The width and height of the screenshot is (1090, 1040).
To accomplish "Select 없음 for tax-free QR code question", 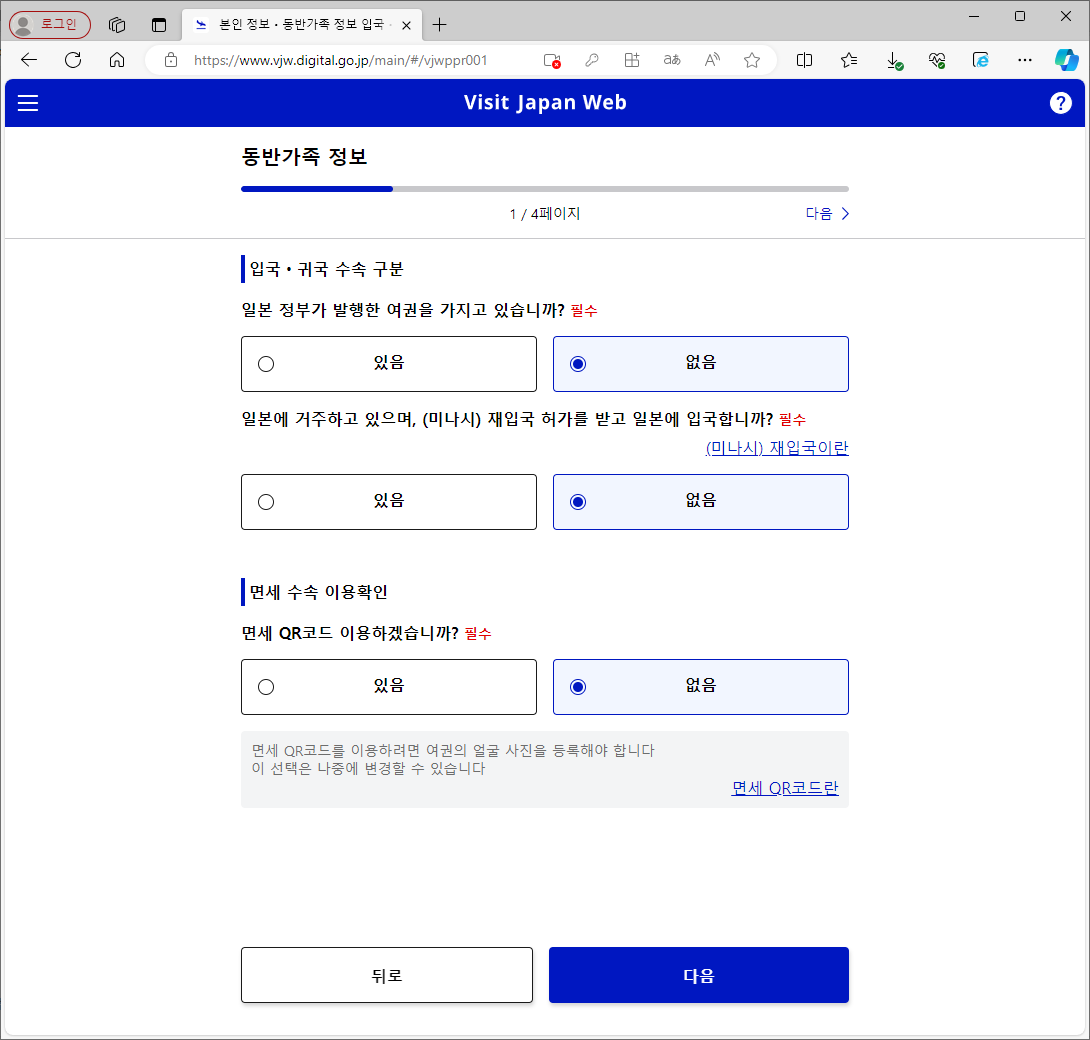I will [x=701, y=687].
